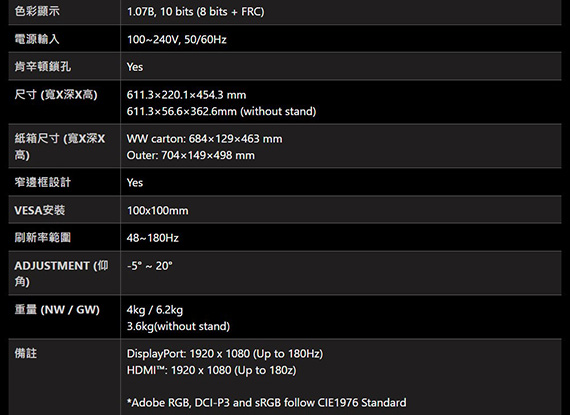Click the 刷新率範圍 row label
Viewport: 570px width, 415px height.
coord(43,238)
